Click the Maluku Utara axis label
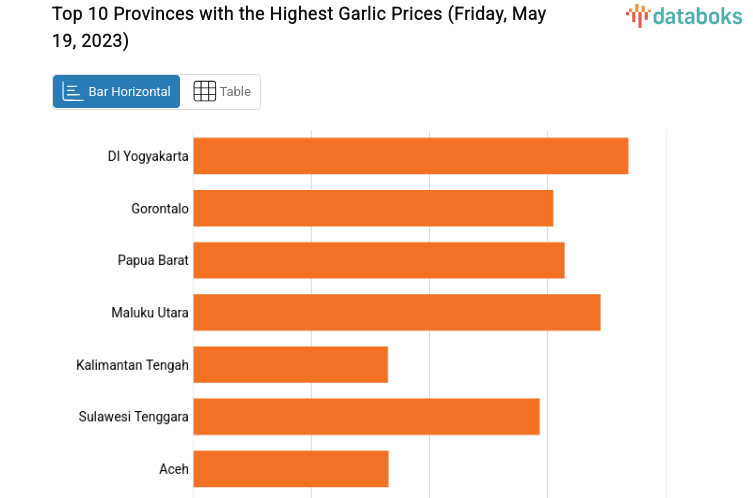 pos(150,312)
